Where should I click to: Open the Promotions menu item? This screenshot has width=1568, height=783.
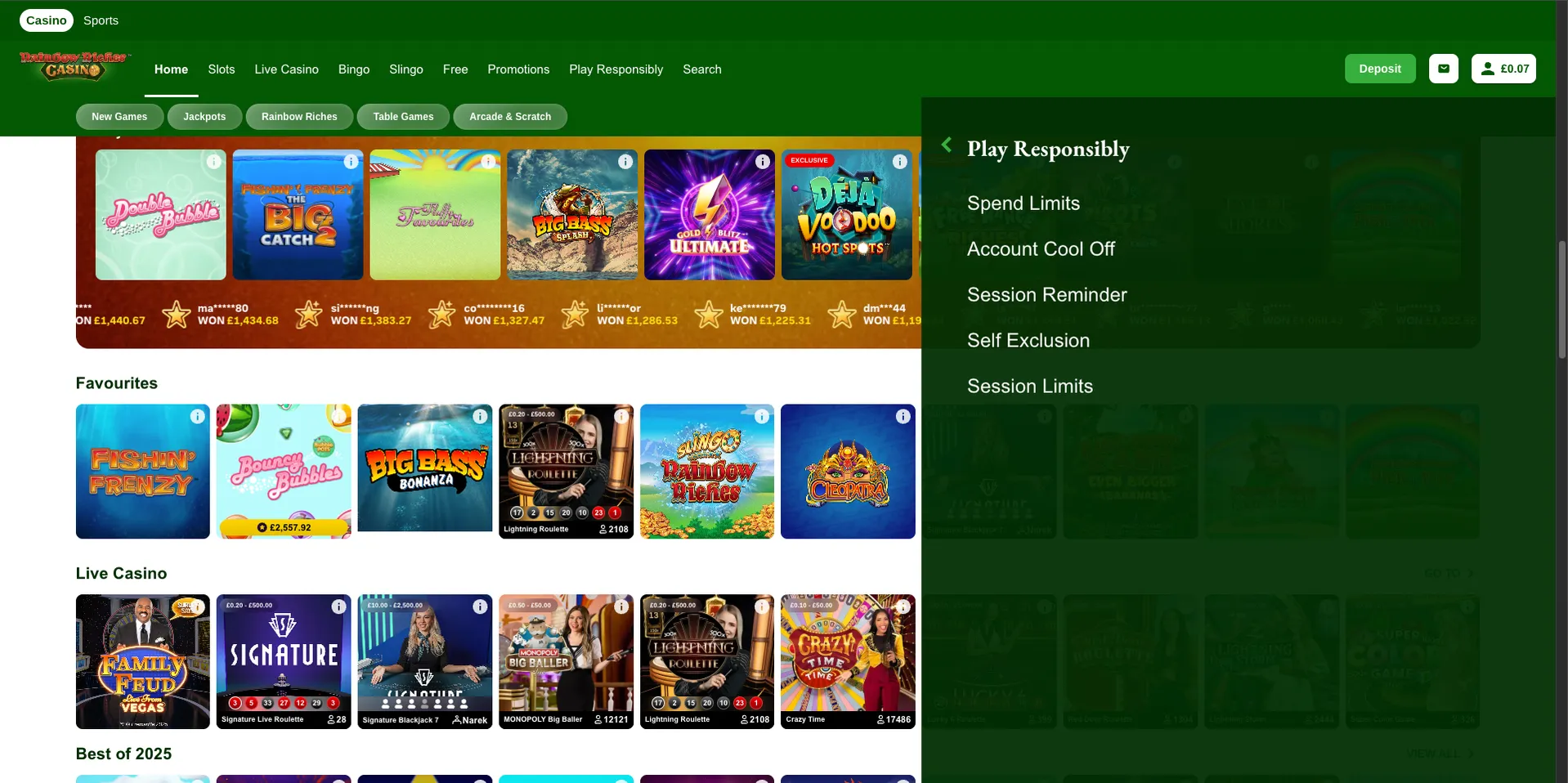(x=517, y=69)
